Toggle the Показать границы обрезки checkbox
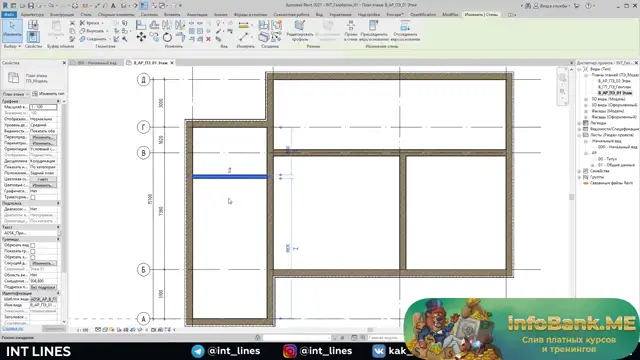 [33, 251]
